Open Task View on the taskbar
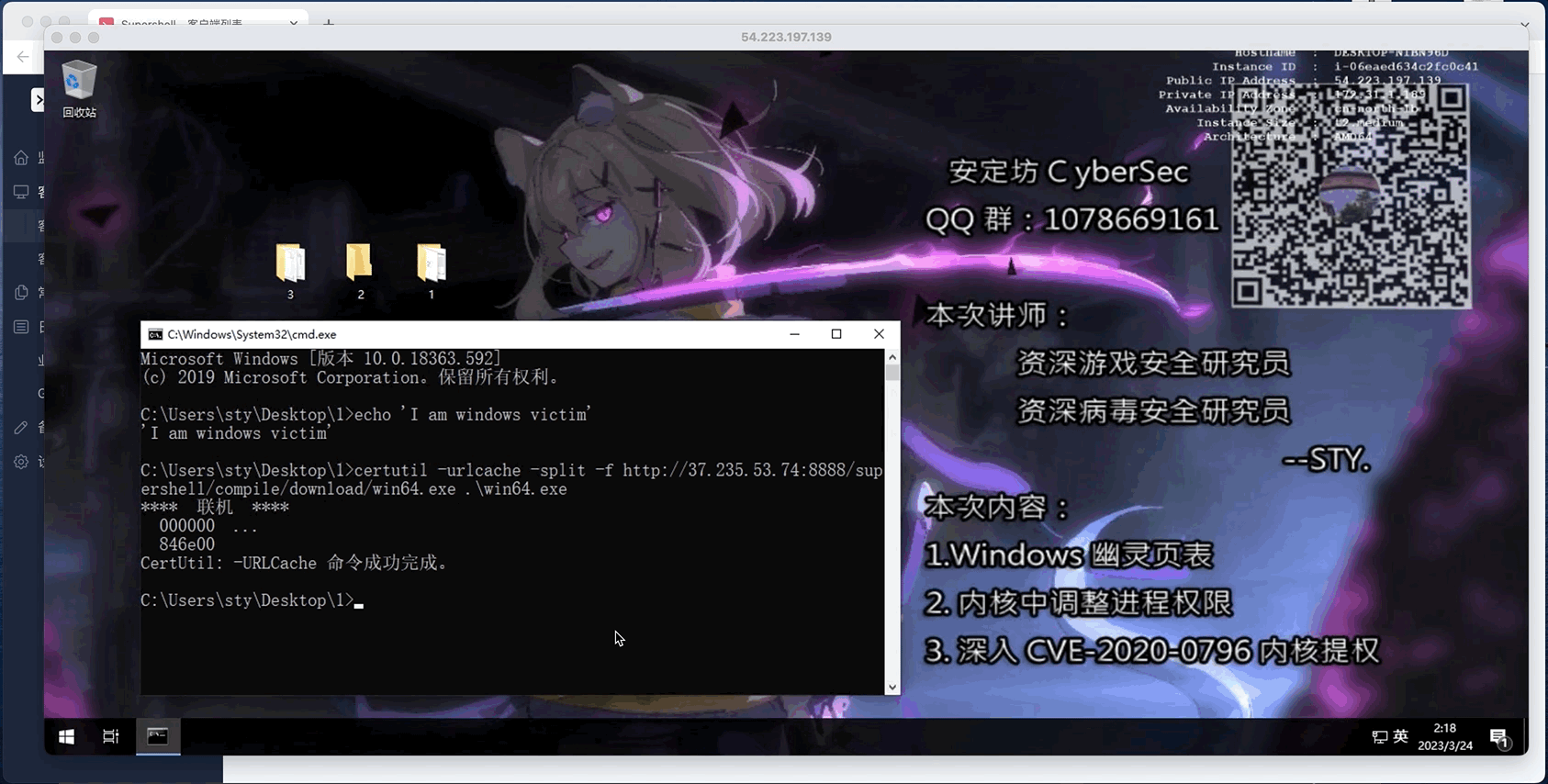1548x784 pixels. [x=111, y=736]
